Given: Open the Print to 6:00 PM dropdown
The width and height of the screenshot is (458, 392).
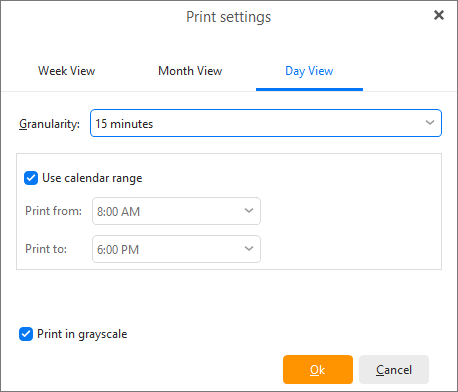Looking at the screenshot, I should point(176,249).
